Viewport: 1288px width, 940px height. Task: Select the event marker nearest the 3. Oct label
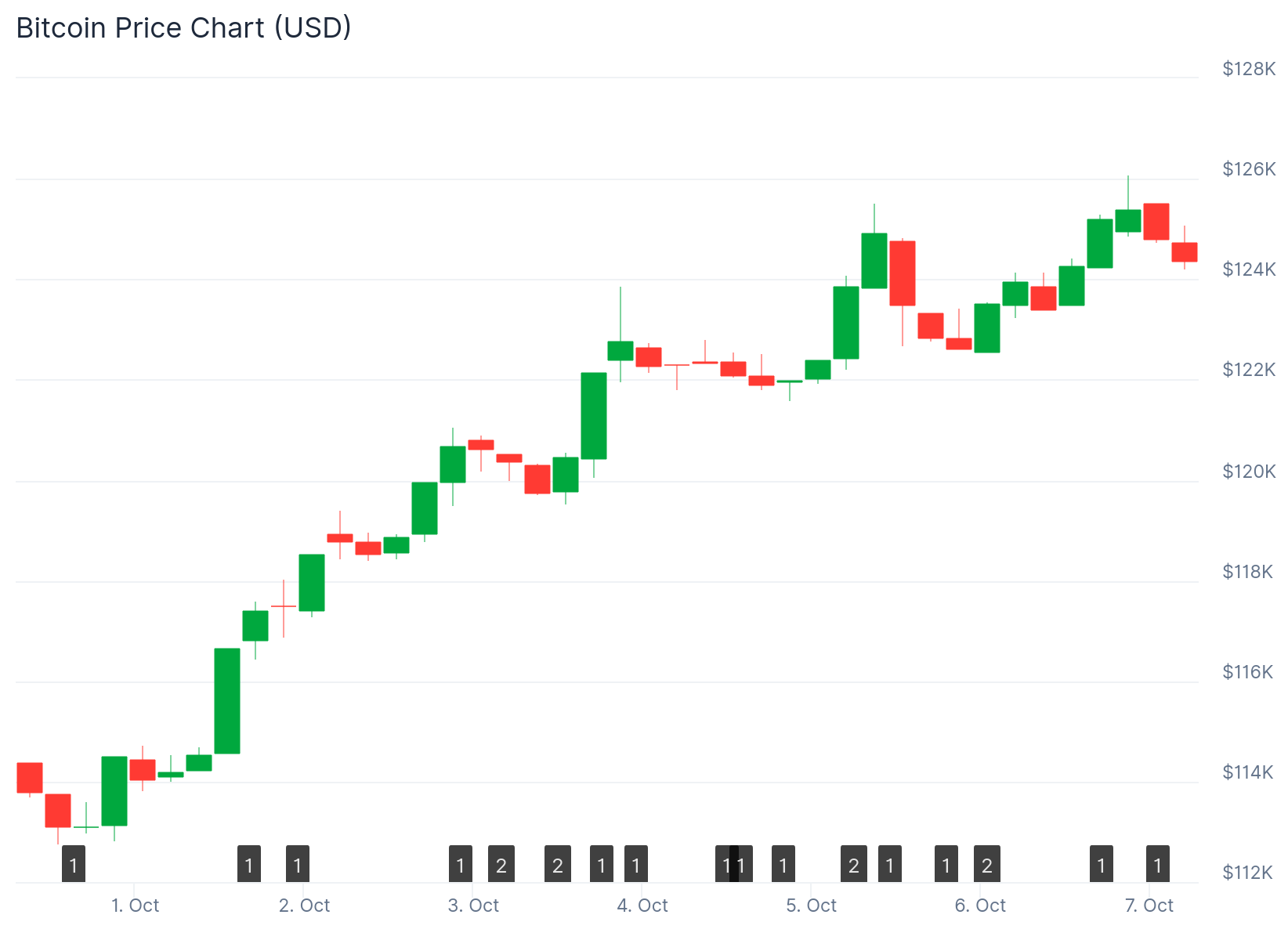461,864
